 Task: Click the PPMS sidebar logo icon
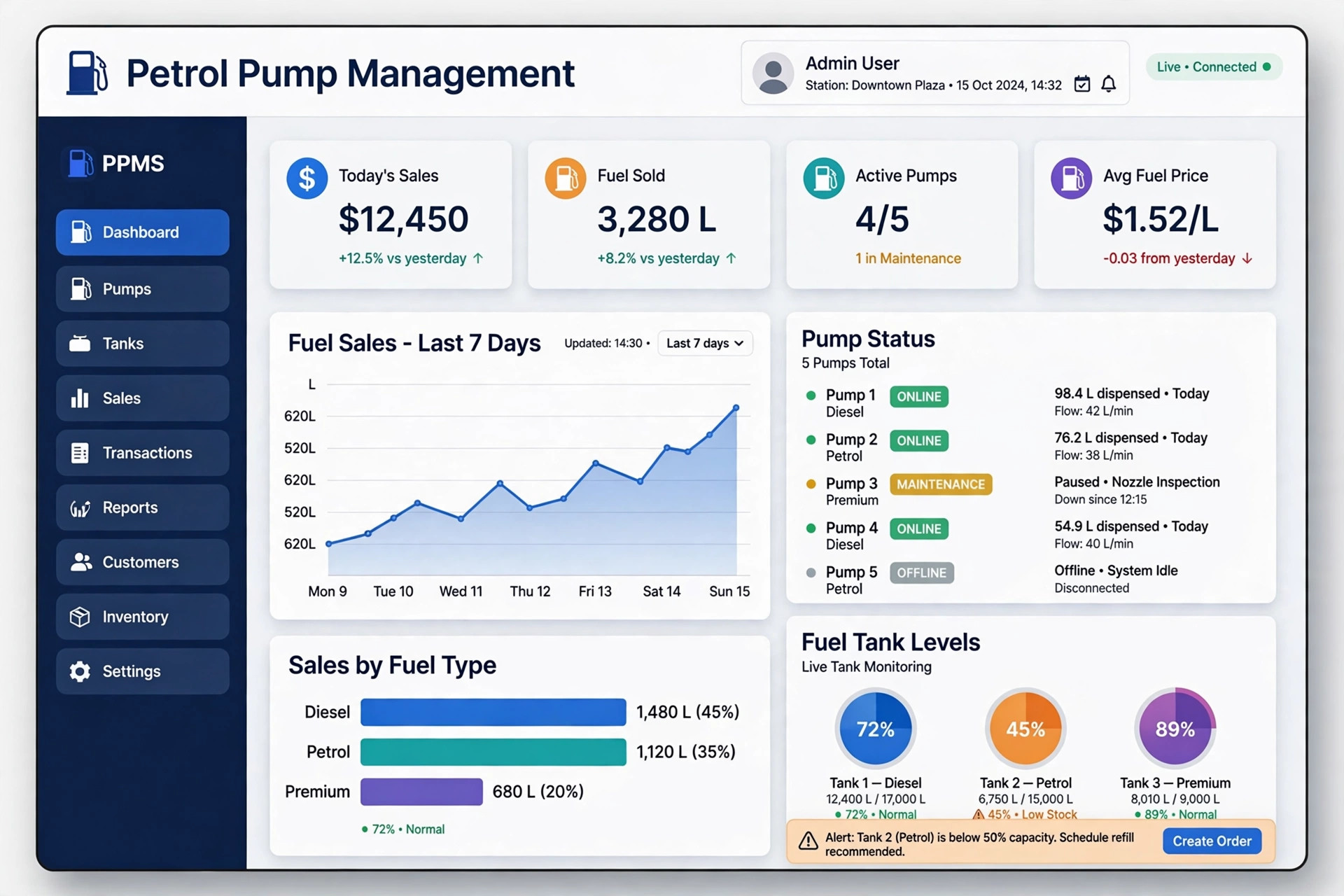(x=80, y=164)
